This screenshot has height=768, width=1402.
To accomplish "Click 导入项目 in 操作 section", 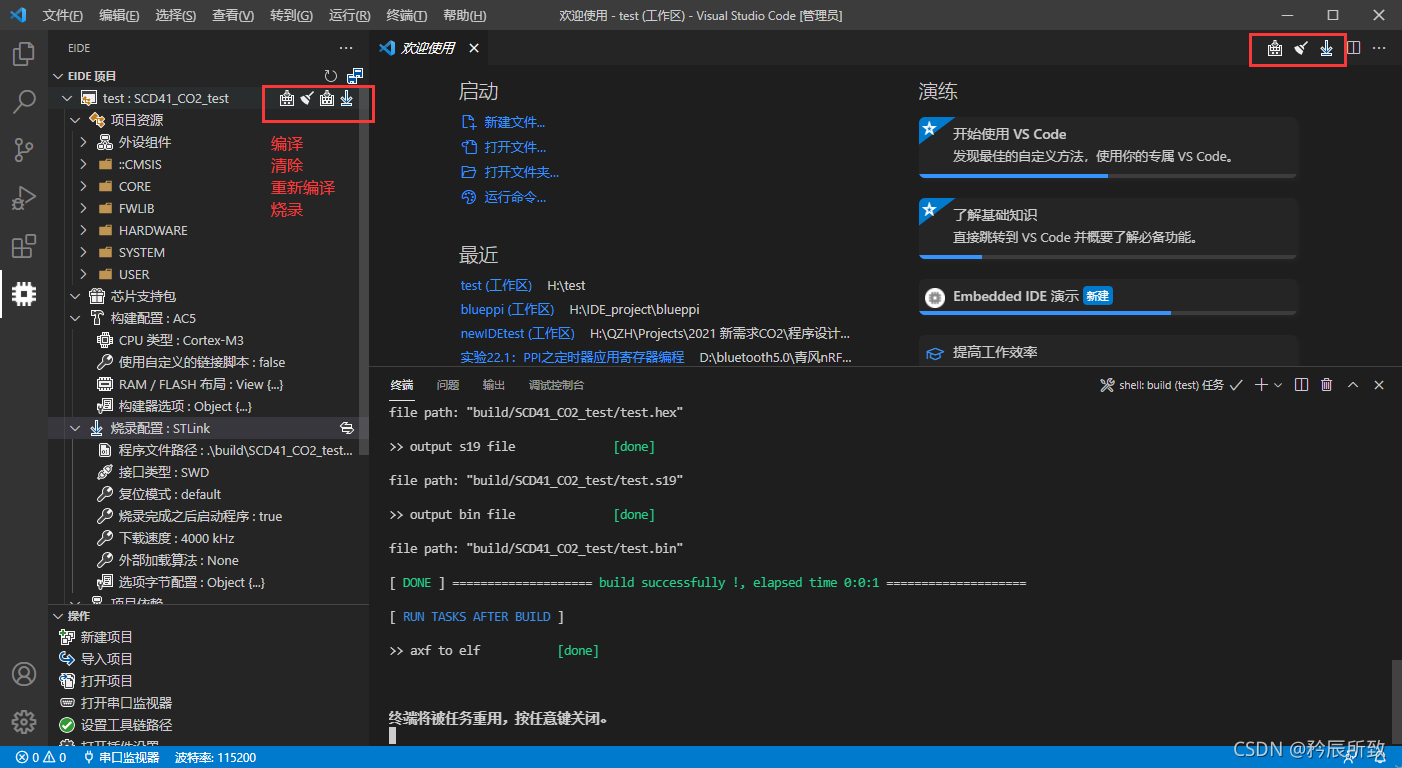I will pos(107,659).
